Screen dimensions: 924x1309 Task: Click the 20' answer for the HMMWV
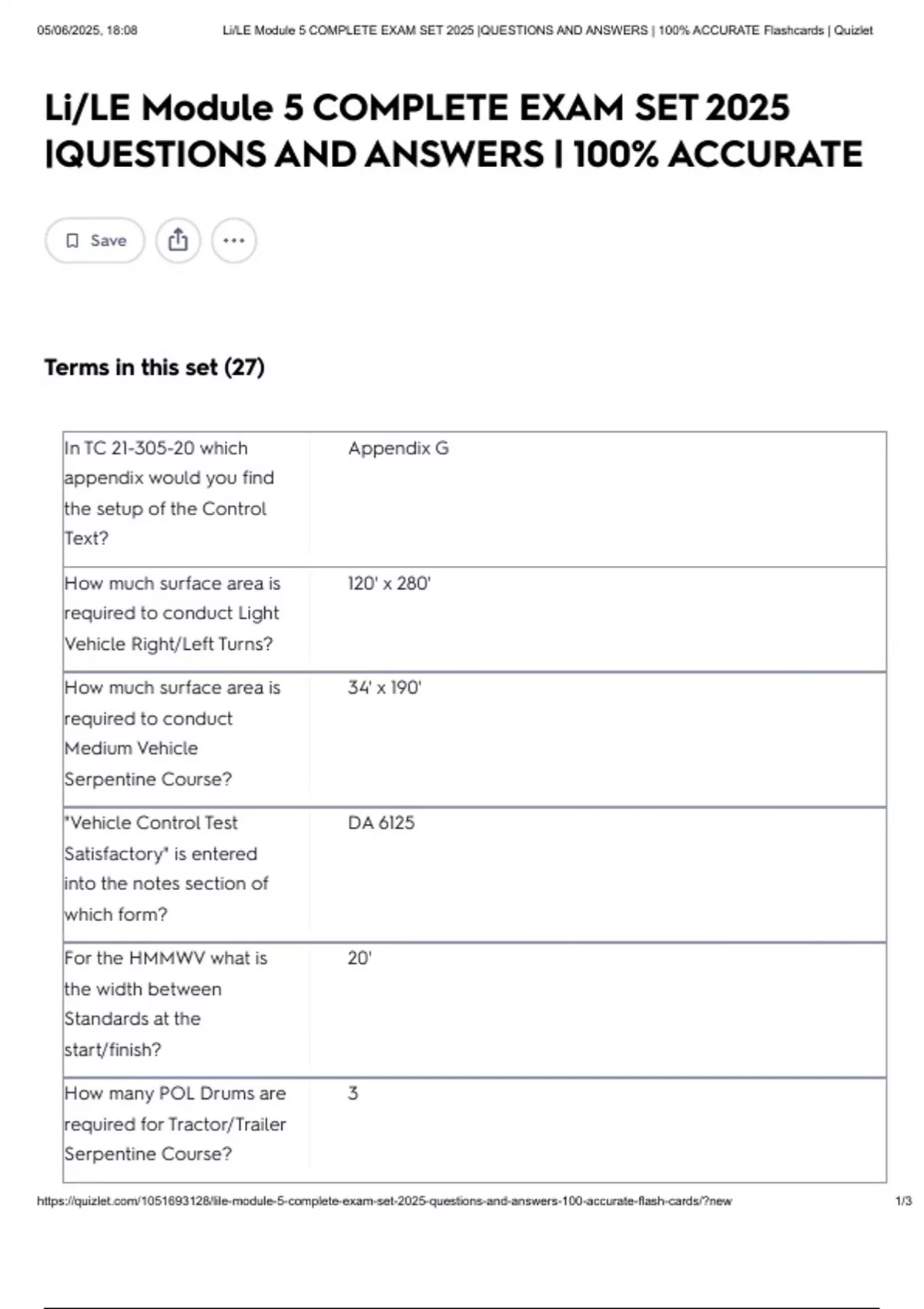click(x=360, y=958)
